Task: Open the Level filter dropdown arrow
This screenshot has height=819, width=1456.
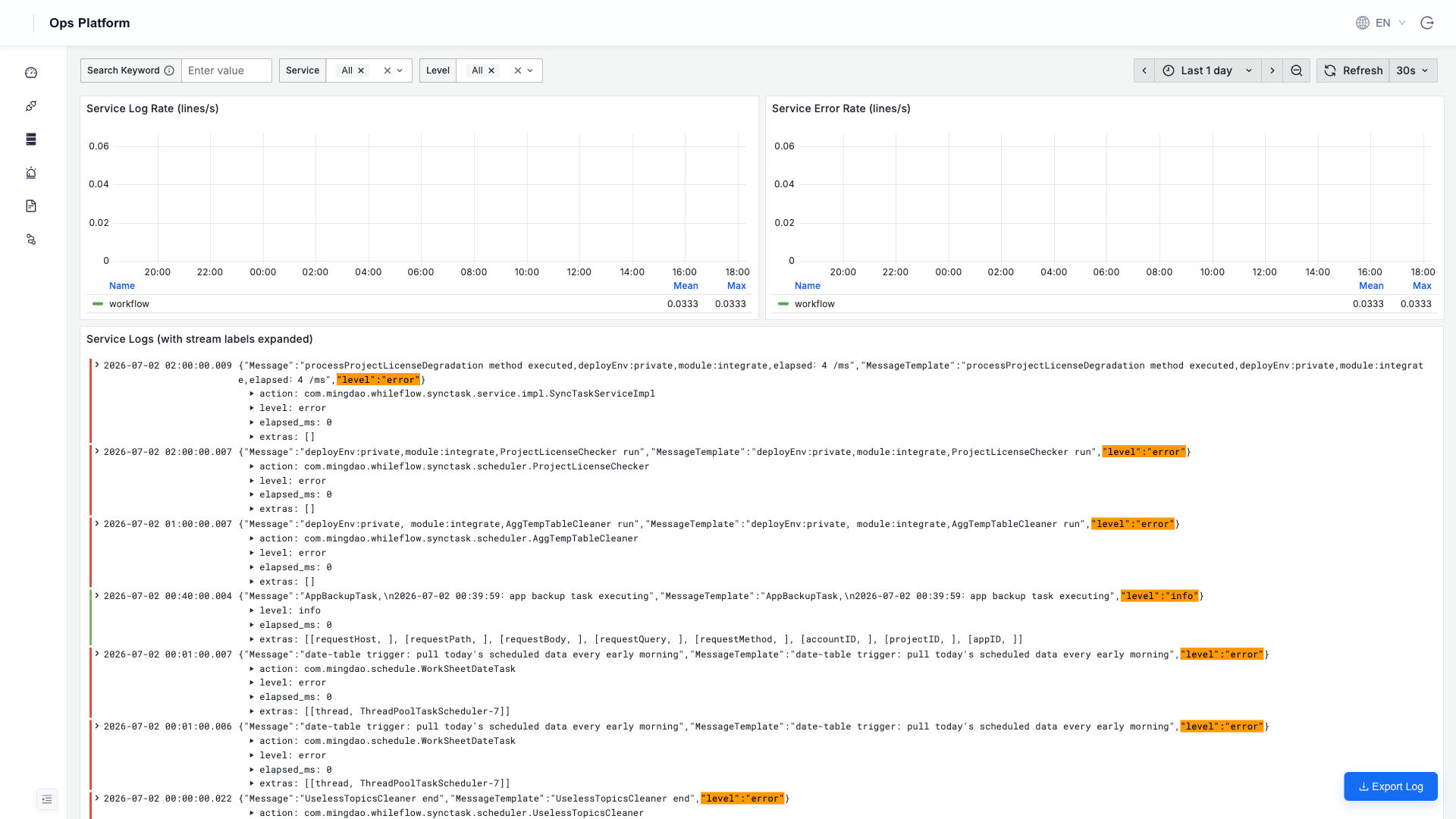Action: (530, 71)
